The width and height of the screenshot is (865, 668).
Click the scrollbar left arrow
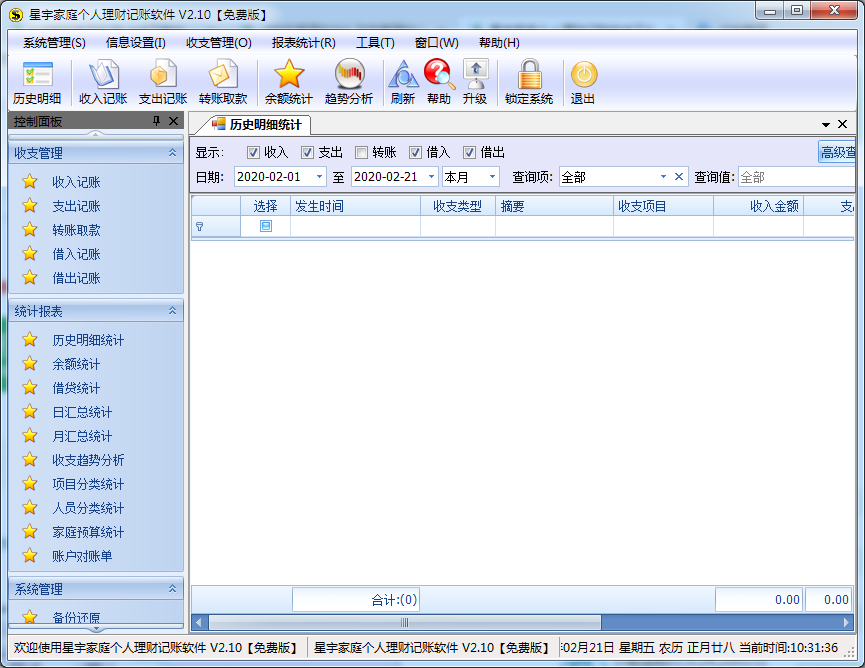199,622
